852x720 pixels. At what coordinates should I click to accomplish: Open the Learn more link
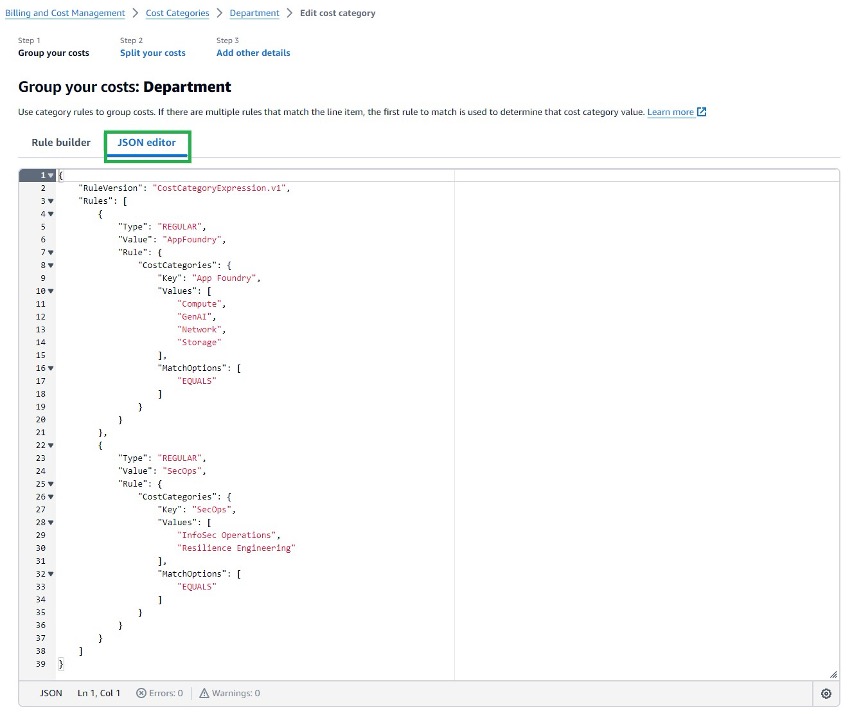[670, 111]
